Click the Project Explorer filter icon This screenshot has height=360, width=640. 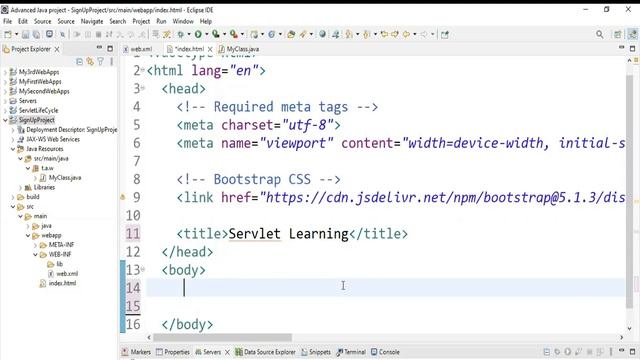click(x=100, y=62)
